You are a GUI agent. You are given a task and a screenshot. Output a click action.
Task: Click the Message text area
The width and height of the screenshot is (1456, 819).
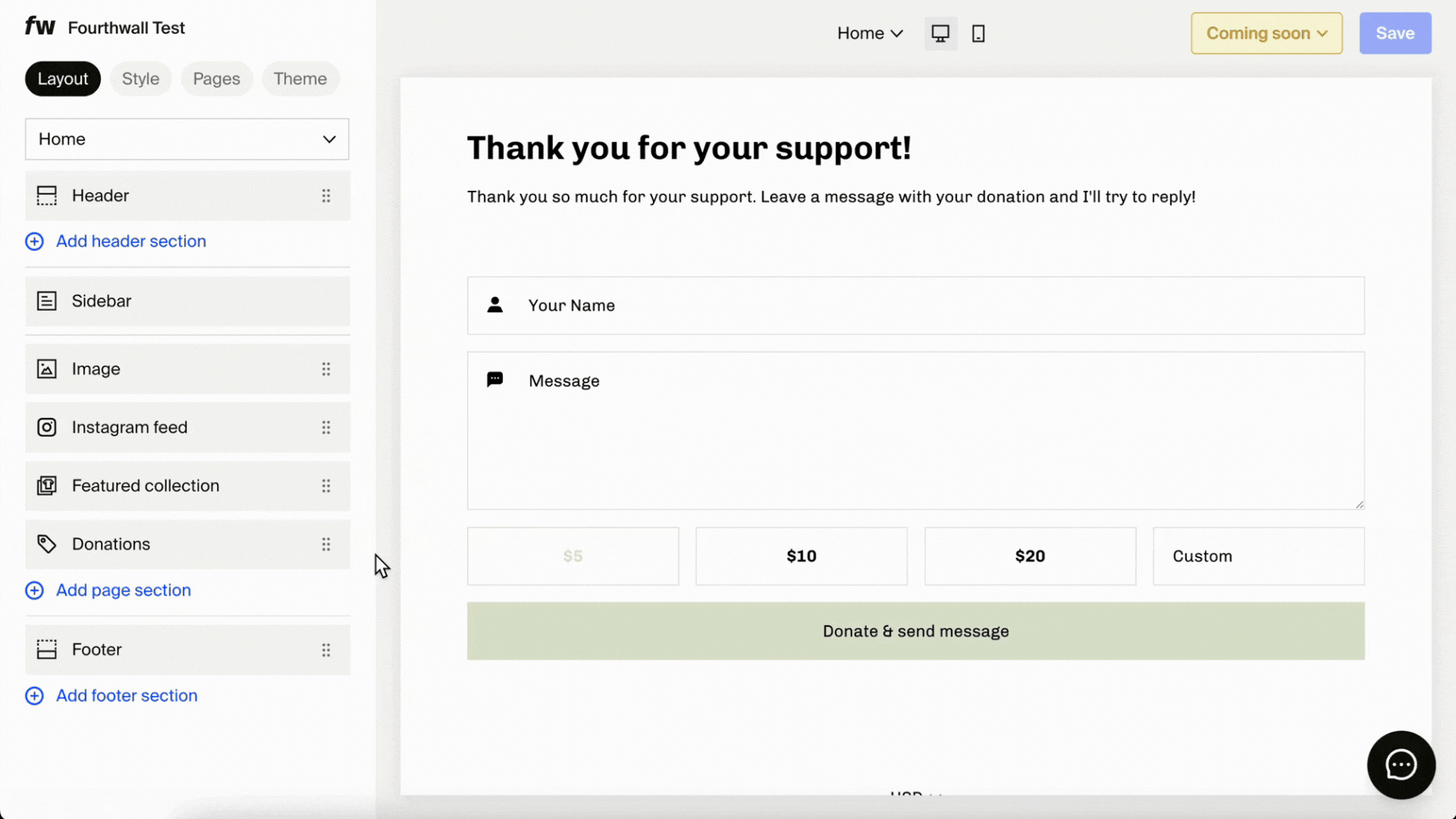pos(916,431)
